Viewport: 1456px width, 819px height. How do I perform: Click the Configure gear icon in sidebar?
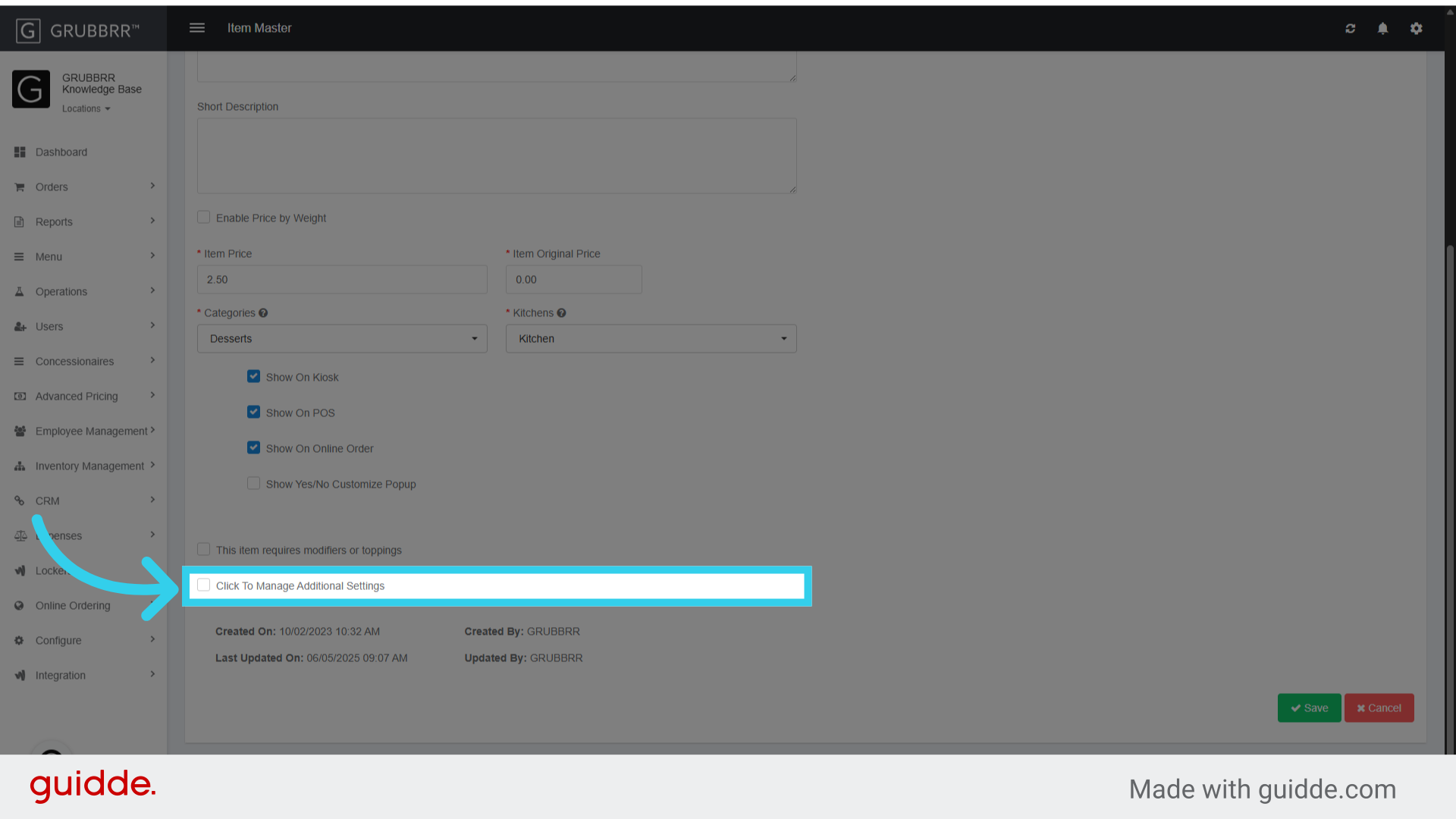[20, 641]
